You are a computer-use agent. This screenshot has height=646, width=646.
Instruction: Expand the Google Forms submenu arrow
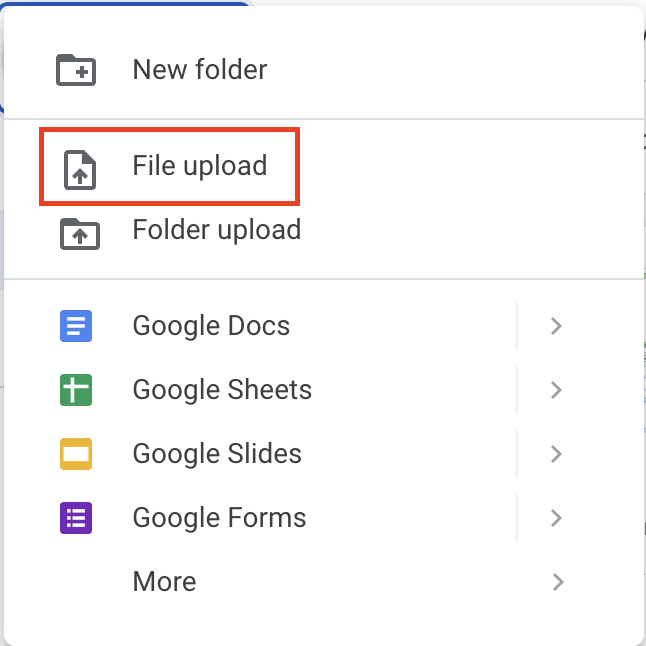(556, 518)
